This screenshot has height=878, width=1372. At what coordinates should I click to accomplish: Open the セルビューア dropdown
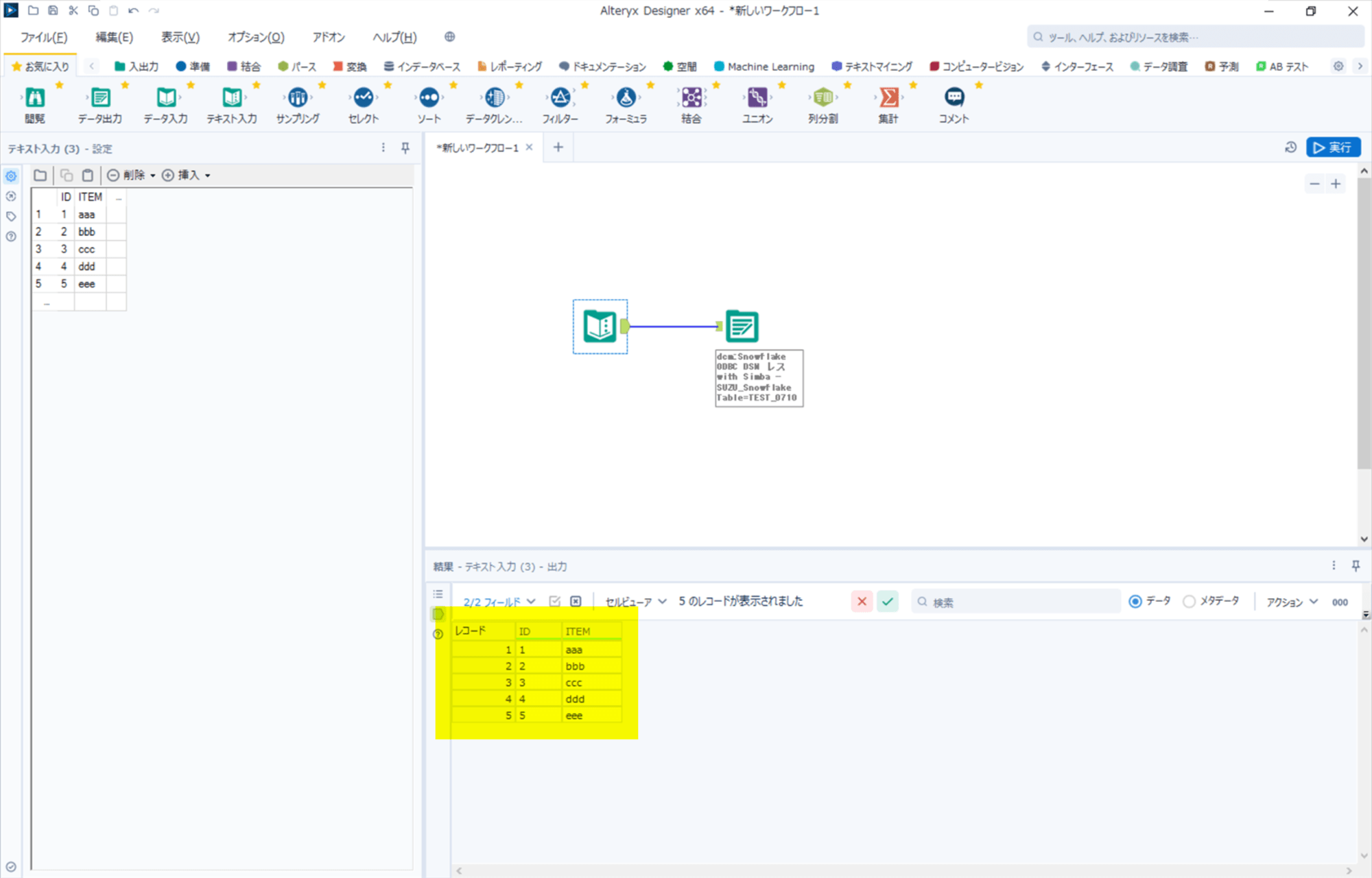click(636, 602)
